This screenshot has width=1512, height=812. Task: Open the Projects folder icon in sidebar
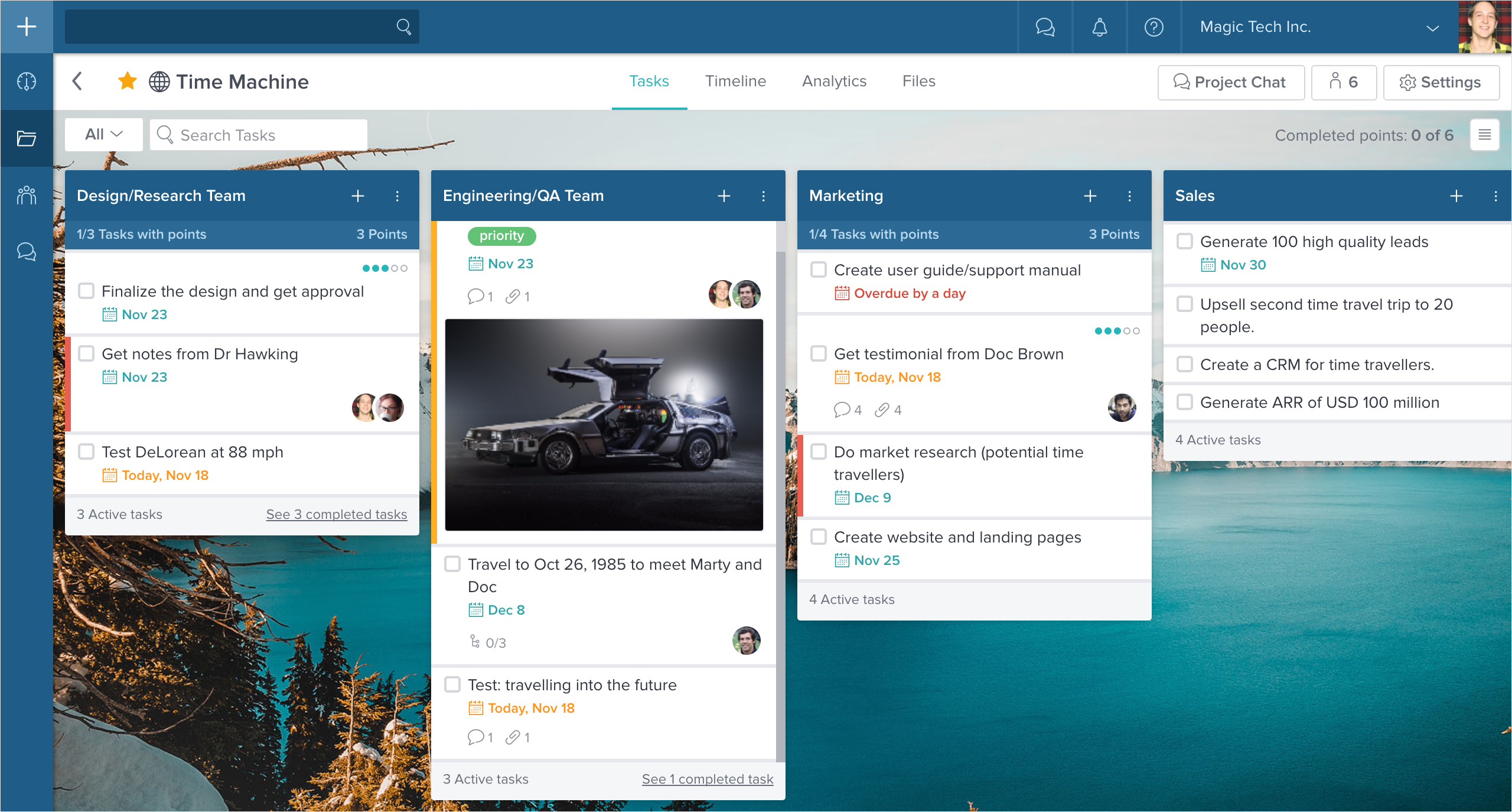[27, 138]
